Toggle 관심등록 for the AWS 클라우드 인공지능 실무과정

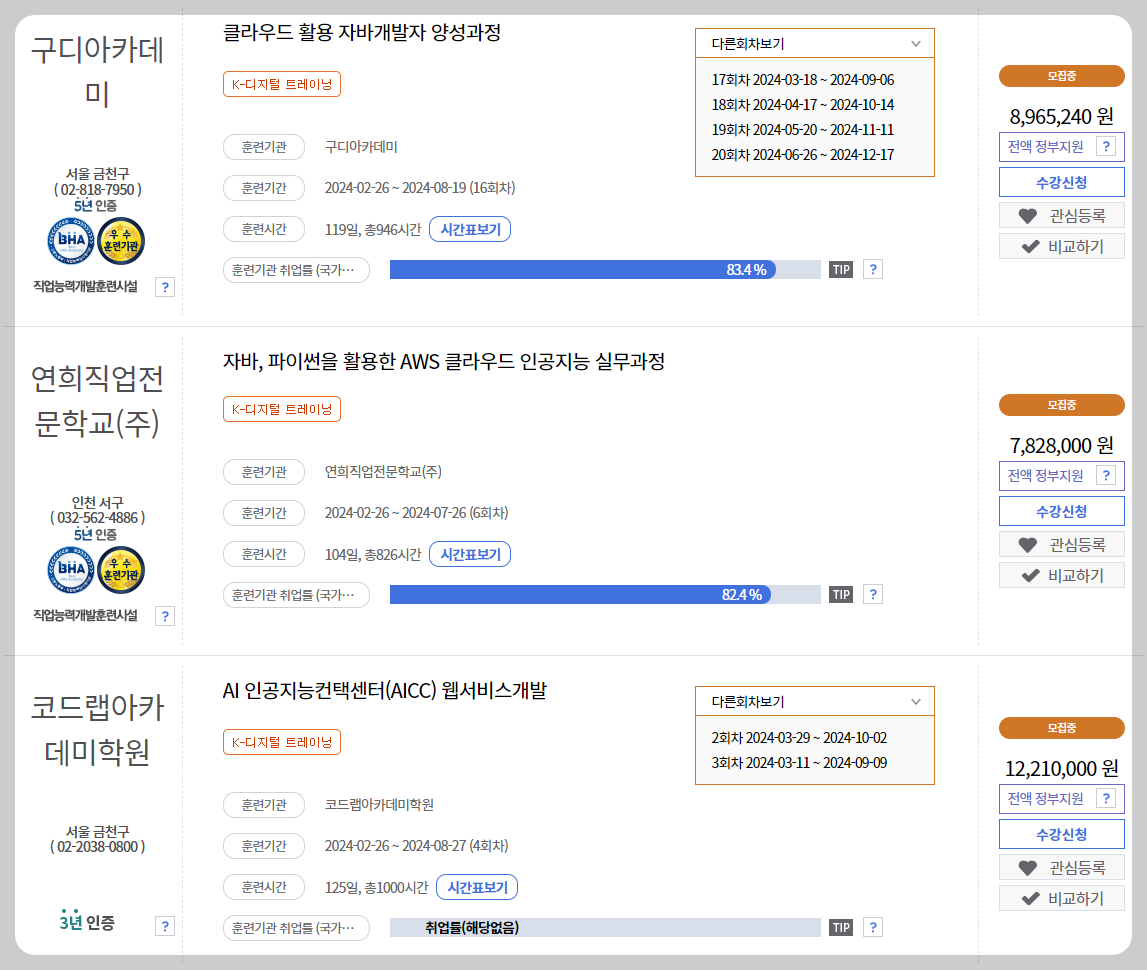1061,544
